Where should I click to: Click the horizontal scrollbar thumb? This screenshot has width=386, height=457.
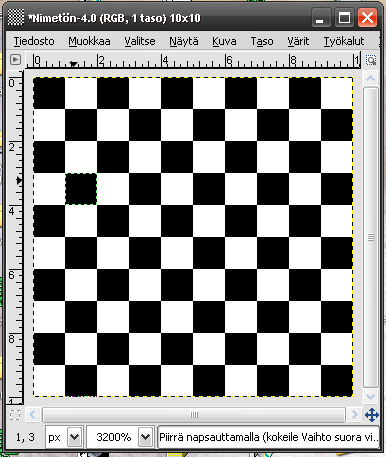coord(194,415)
